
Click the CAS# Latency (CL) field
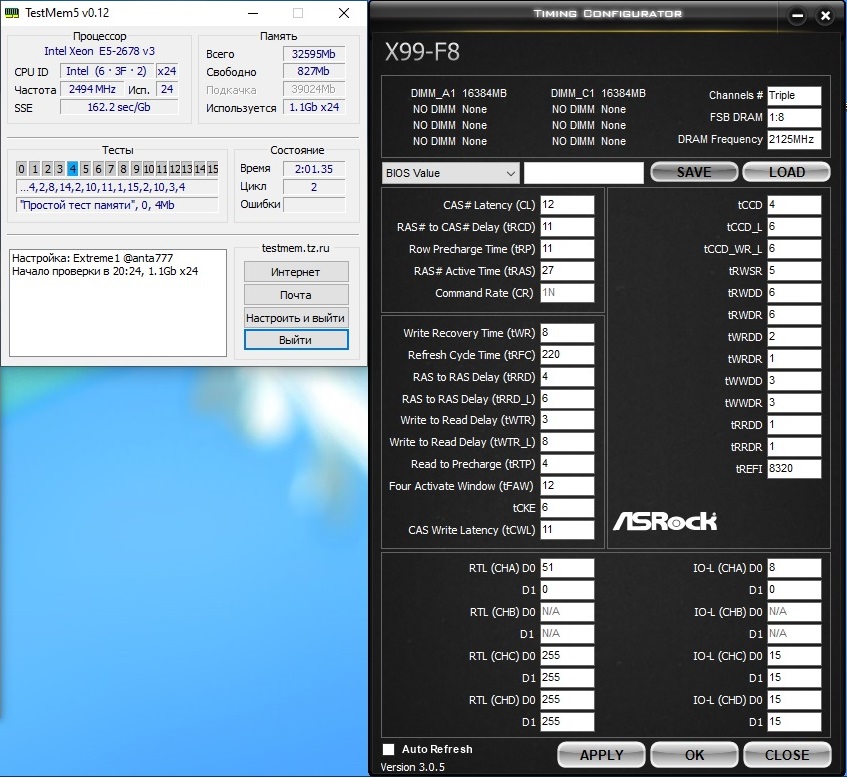pyautogui.click(x=567, y=205)
